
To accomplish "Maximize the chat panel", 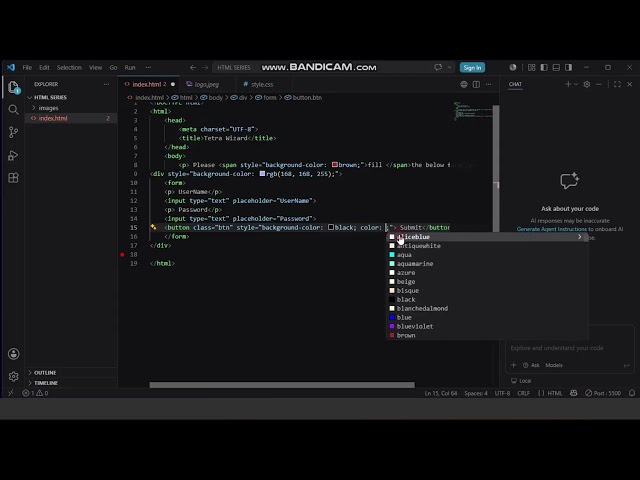I will (x=617, y=84).
